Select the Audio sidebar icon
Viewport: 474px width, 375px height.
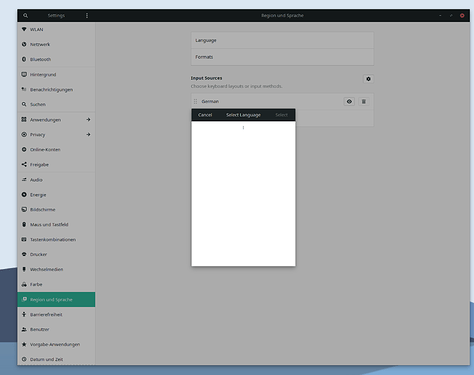(24, 180)
